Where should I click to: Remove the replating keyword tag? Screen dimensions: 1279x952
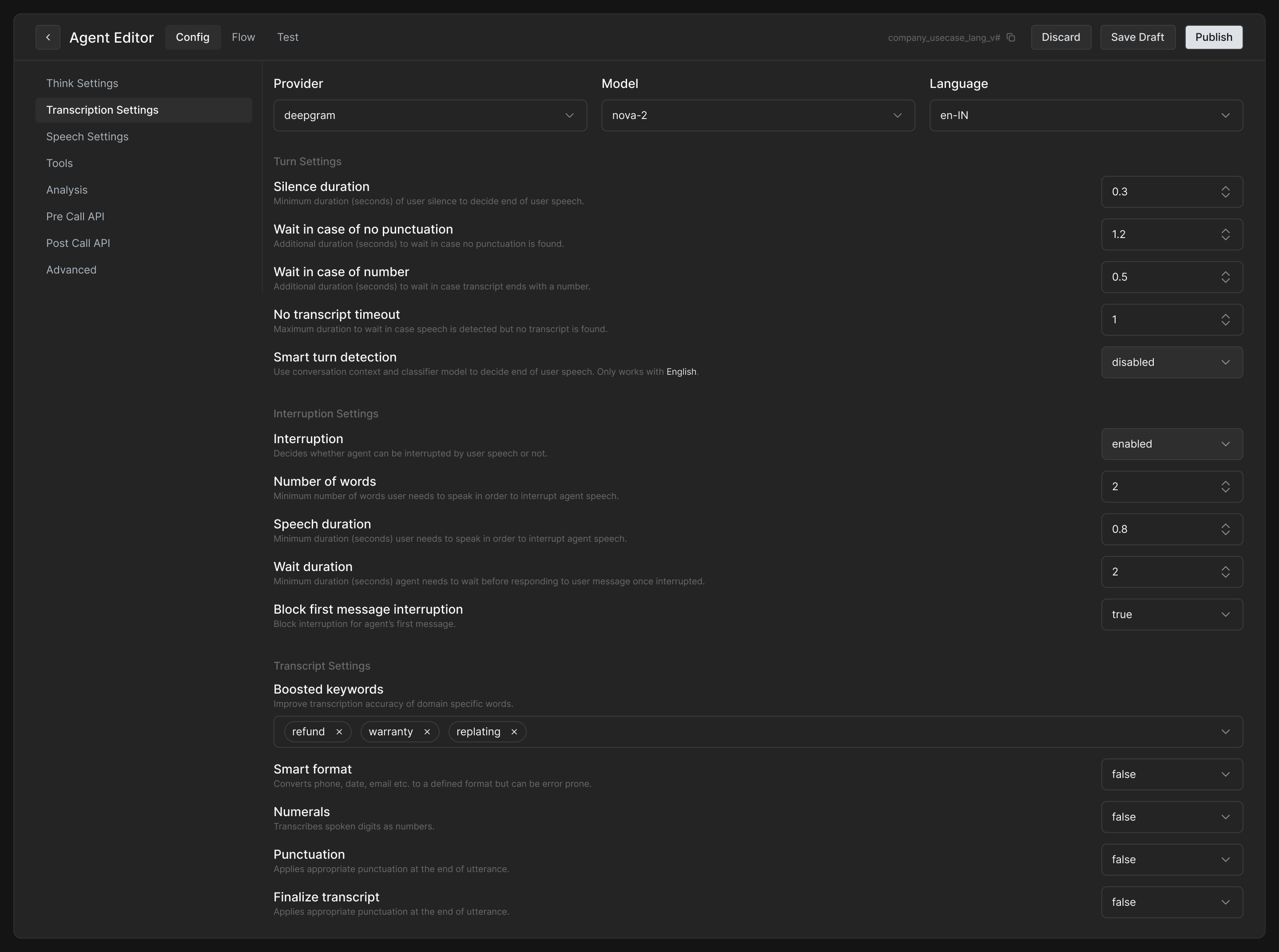[514, 732]
